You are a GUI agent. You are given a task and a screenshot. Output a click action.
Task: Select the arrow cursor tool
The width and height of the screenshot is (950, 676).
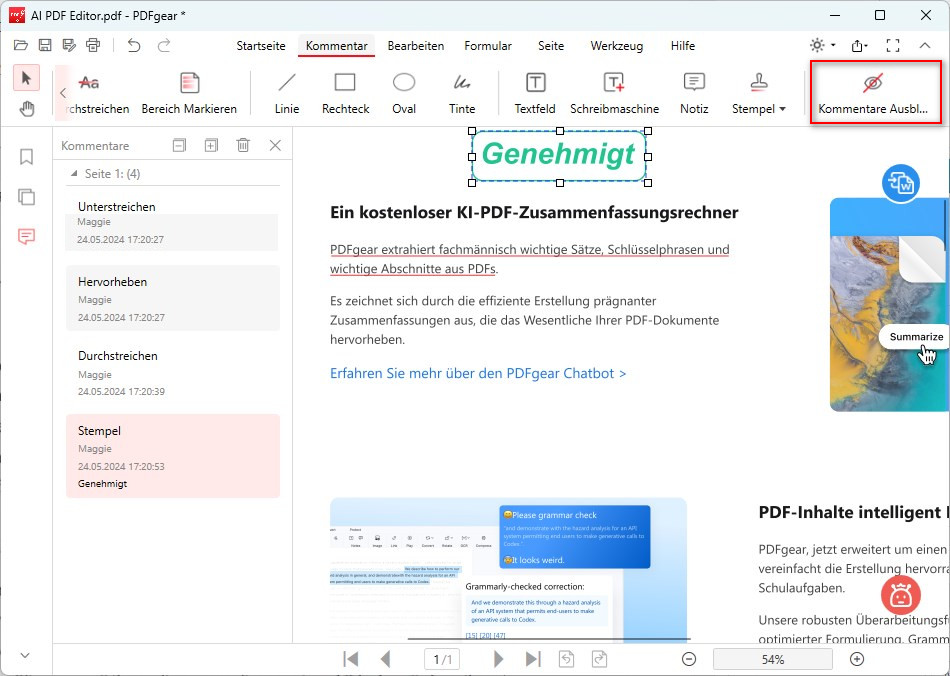(x=26, y=78)
